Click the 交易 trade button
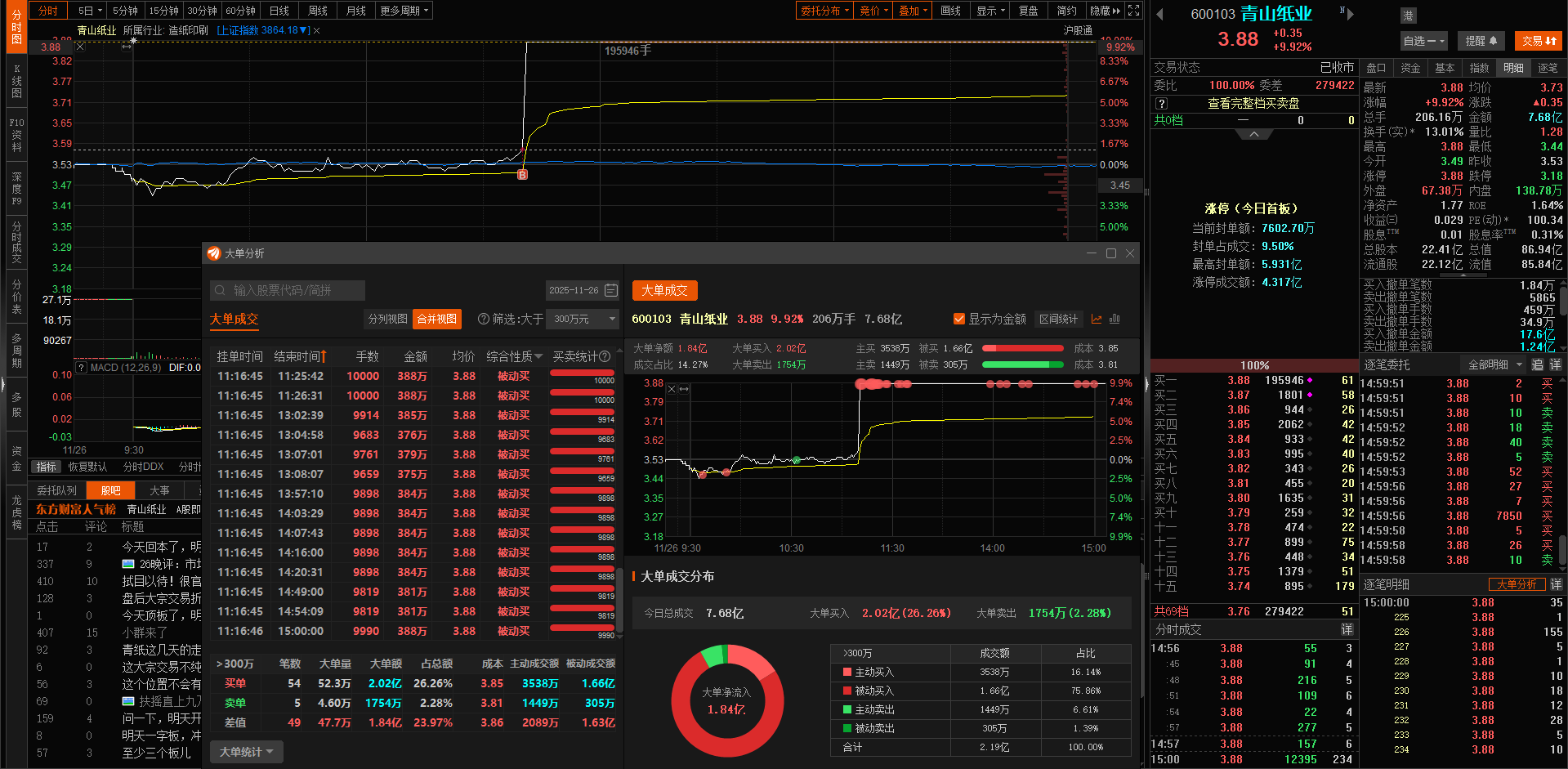 coord(1539,41)
